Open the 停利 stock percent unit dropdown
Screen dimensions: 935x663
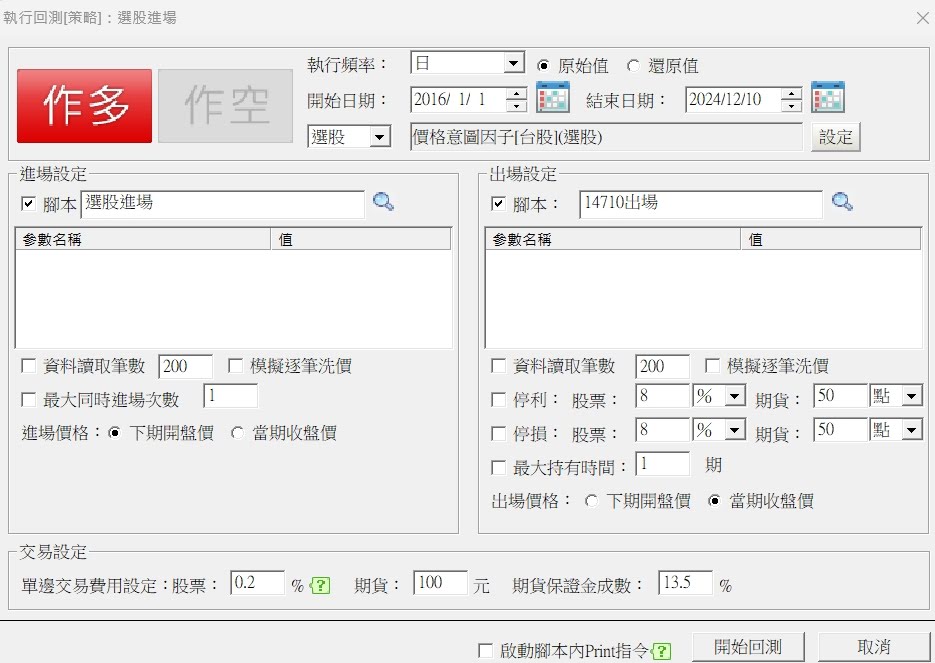click(735, 397)
